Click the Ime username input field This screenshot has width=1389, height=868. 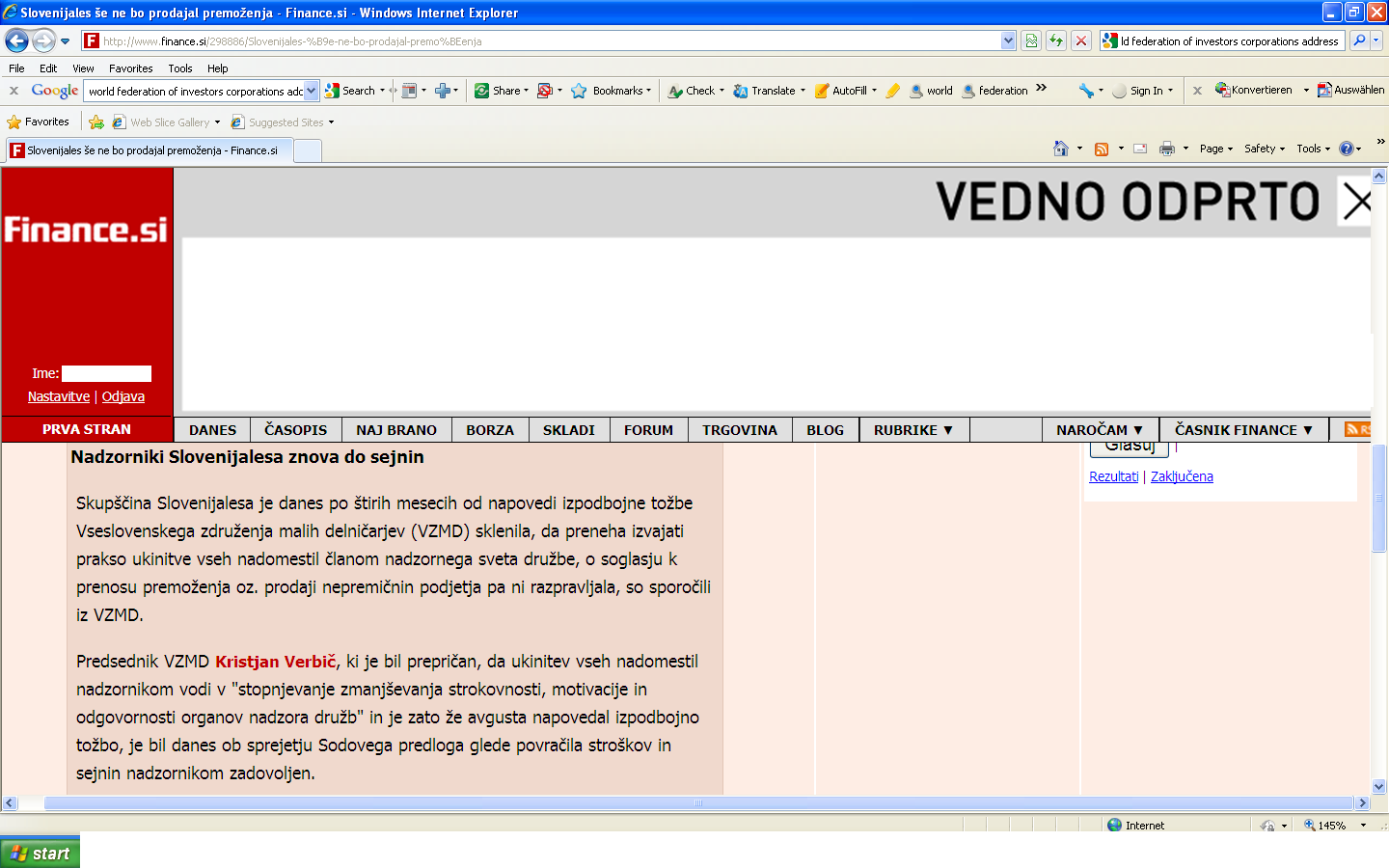106,373
